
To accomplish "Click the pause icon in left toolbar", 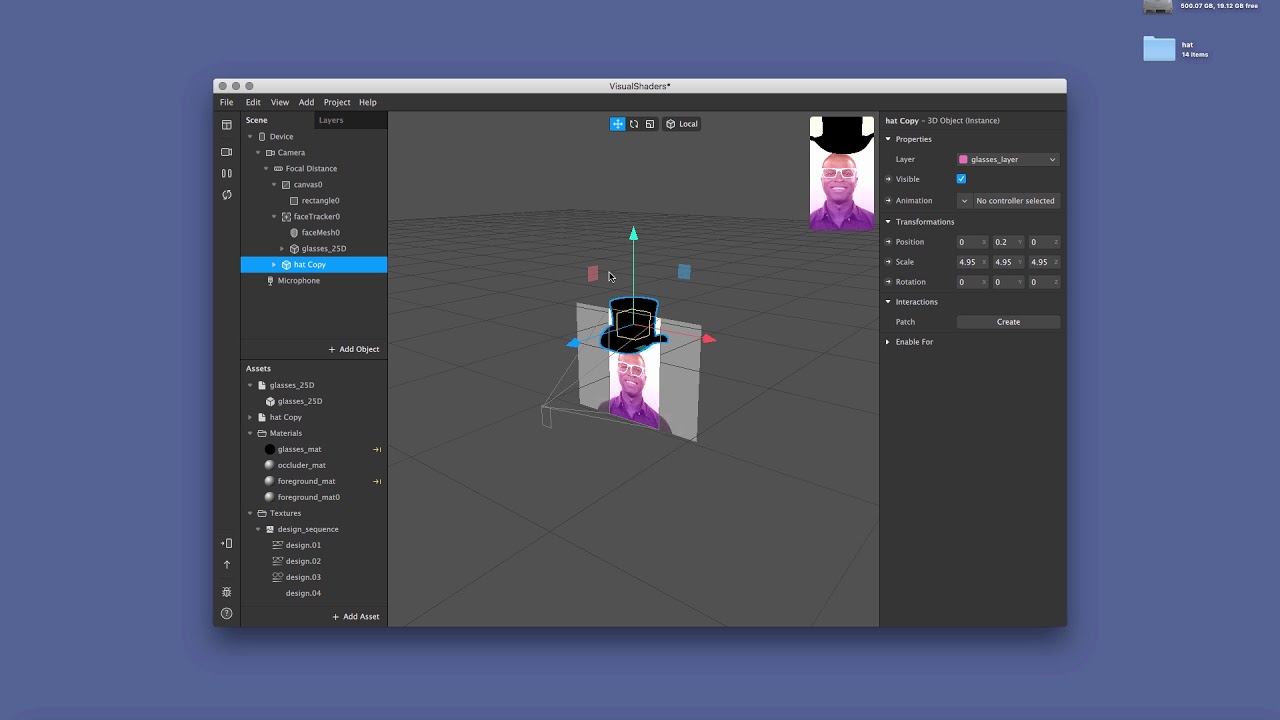I will [227, 173].
